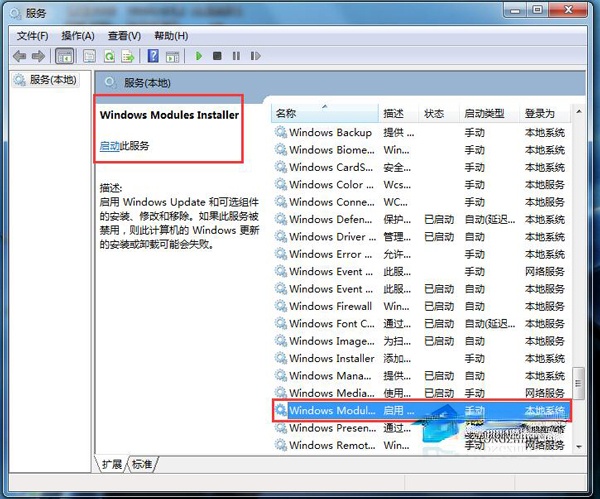Screen dimensions: 600x499
Task: Open the 帮助(H) menu
Action: tap(171, 36)
